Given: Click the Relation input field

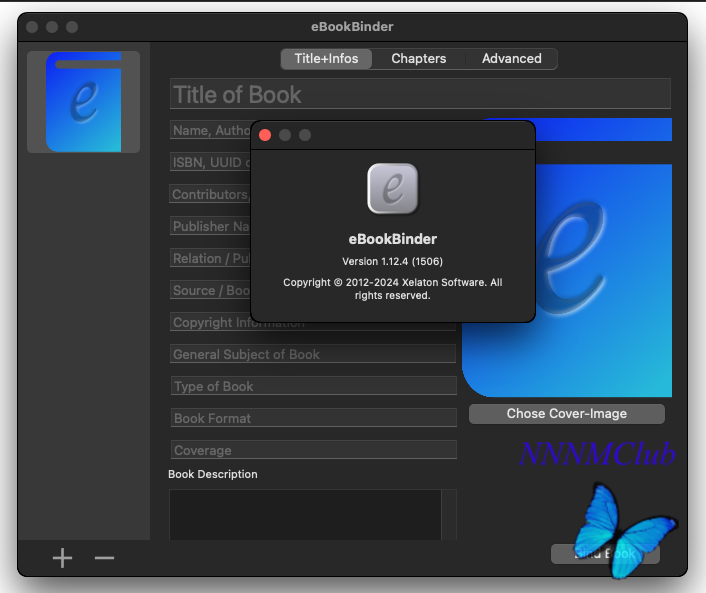Looking at the screenshot, I should click(x=210, y=258).
